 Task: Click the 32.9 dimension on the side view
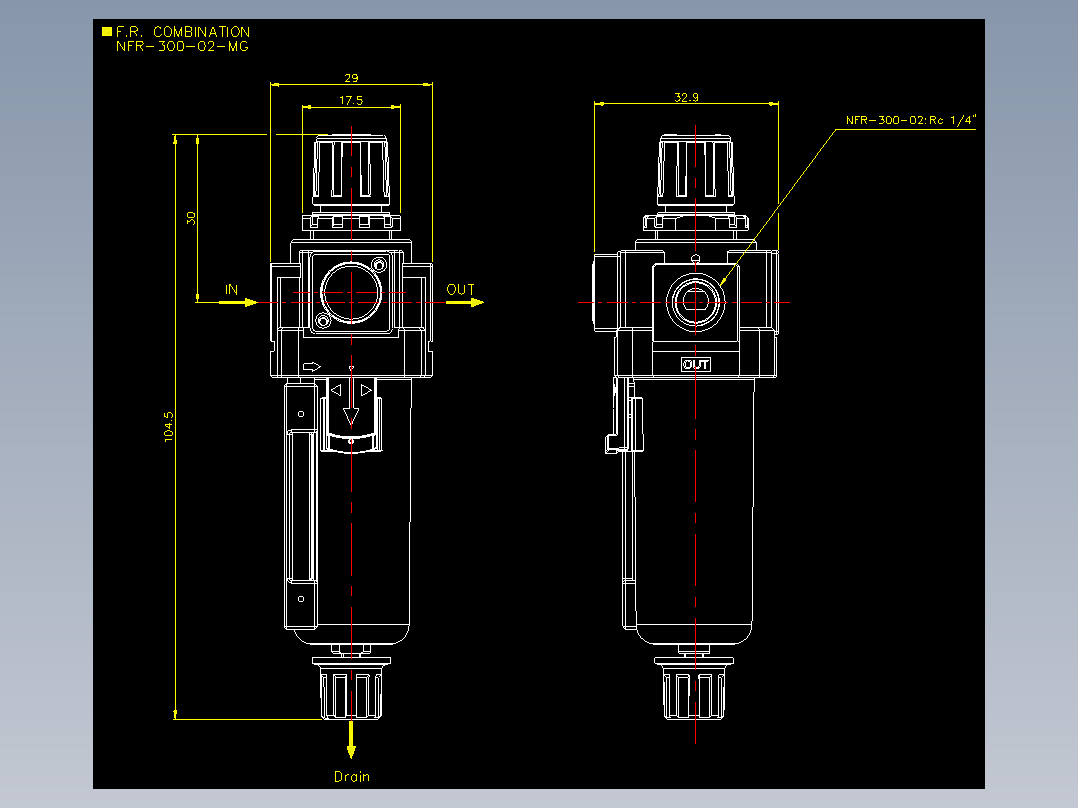686,97
